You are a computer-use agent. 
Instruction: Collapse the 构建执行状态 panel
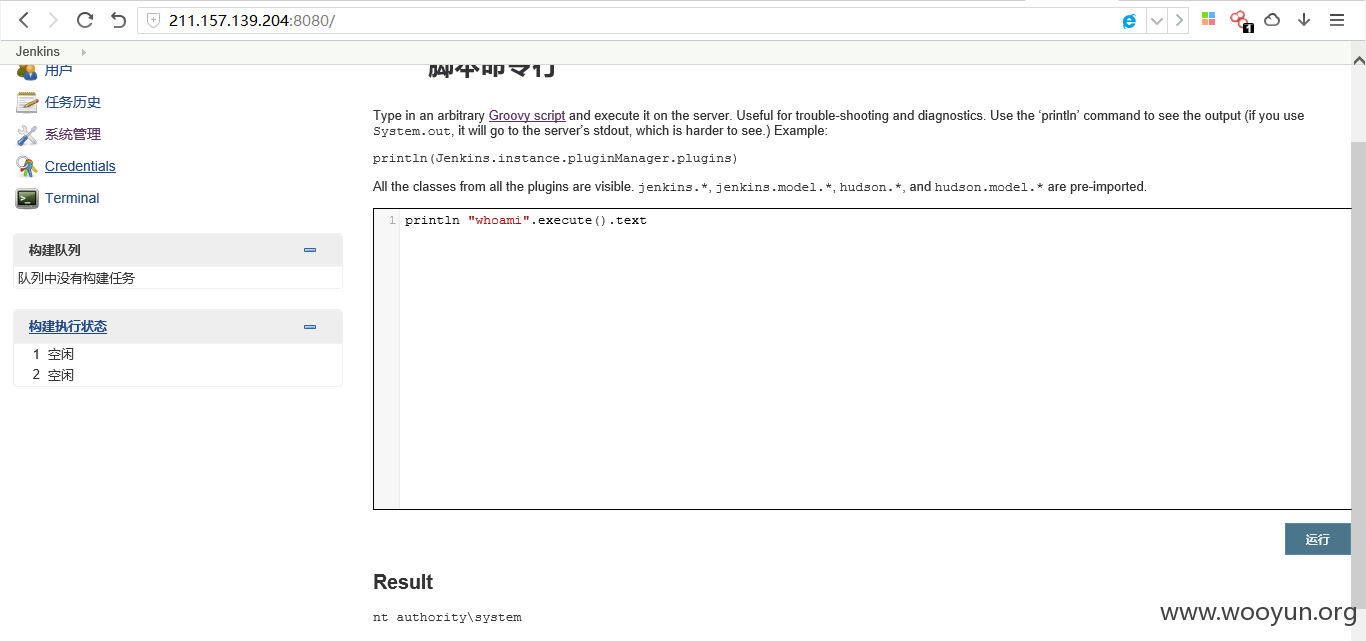coord(310,326)
